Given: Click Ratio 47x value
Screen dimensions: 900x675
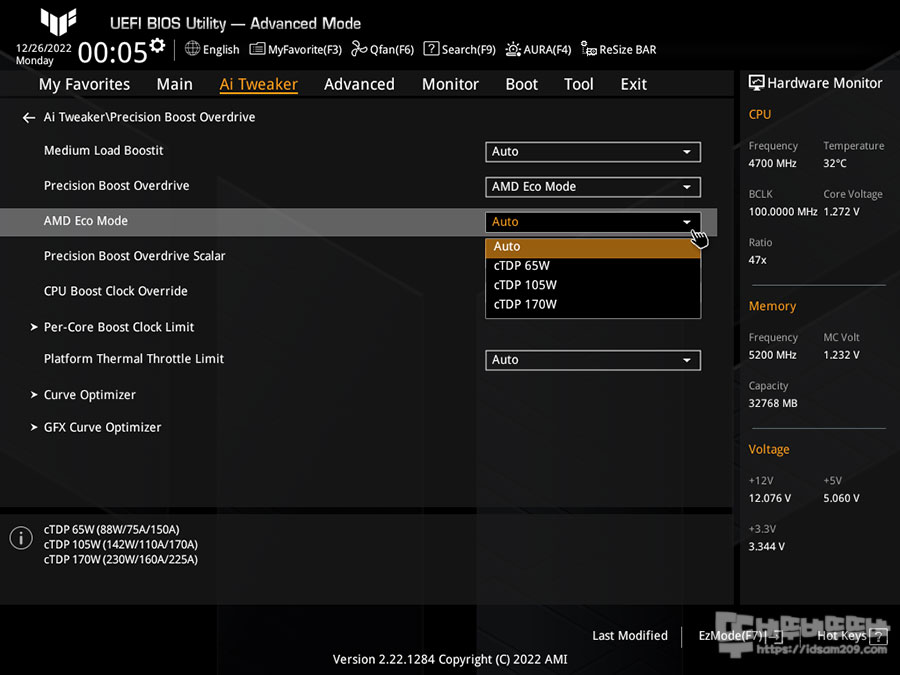Looking at the screenshot, I should click(x=757, y=260).
